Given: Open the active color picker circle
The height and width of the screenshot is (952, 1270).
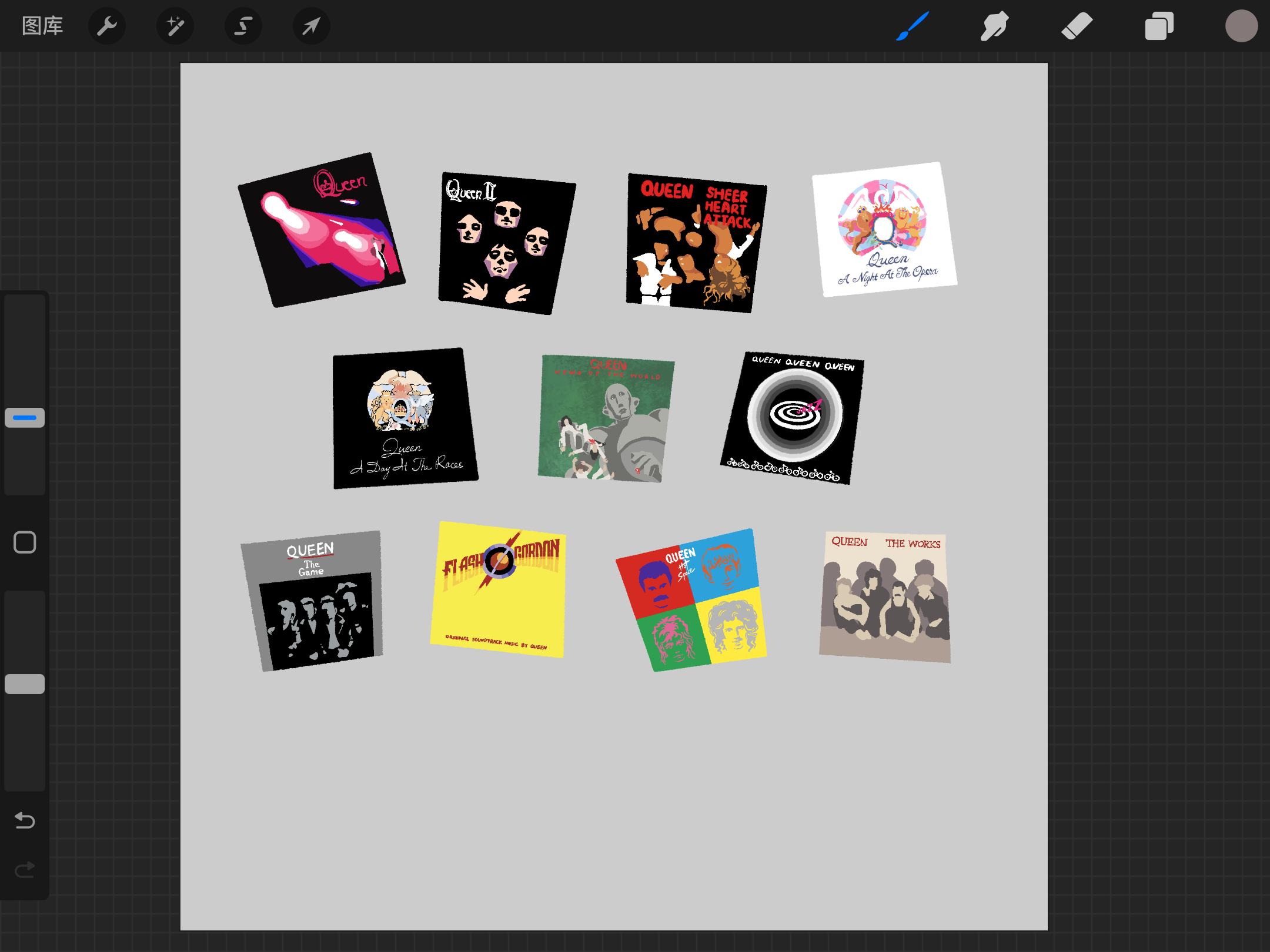Looking at the screenshot, I should pos(1241,26).
